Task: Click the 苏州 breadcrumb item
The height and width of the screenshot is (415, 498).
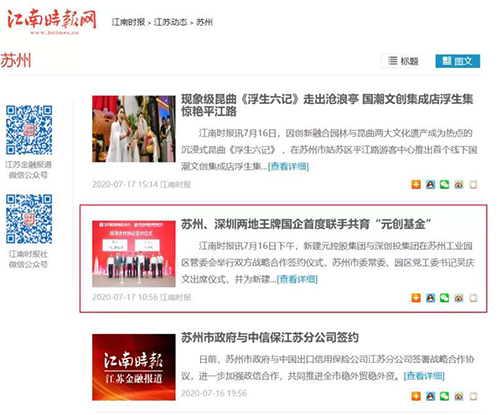Action: click(204, 22)
